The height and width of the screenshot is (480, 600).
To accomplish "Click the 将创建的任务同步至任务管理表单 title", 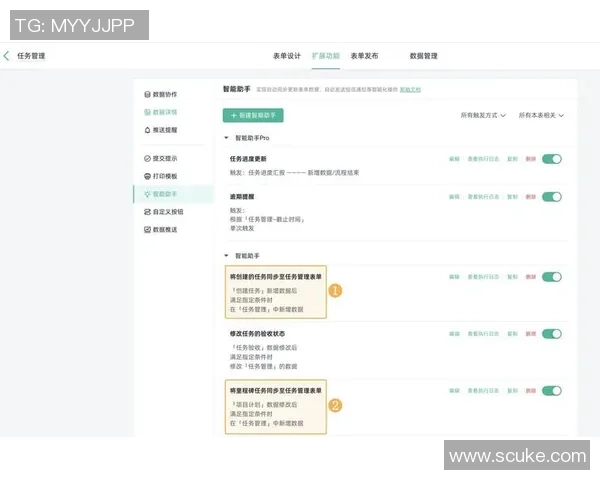I will tap(276, 277).
